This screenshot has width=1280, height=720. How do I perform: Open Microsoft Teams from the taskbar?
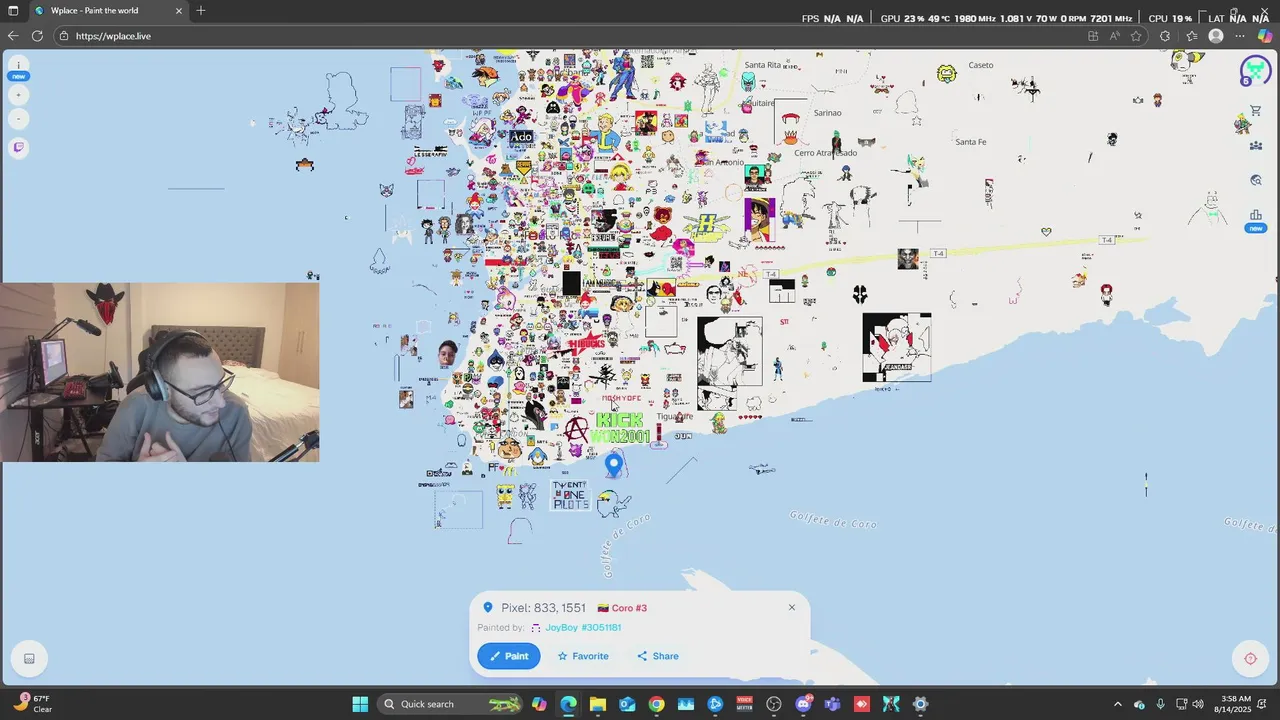pyautogui.click(x=832, y=704)
